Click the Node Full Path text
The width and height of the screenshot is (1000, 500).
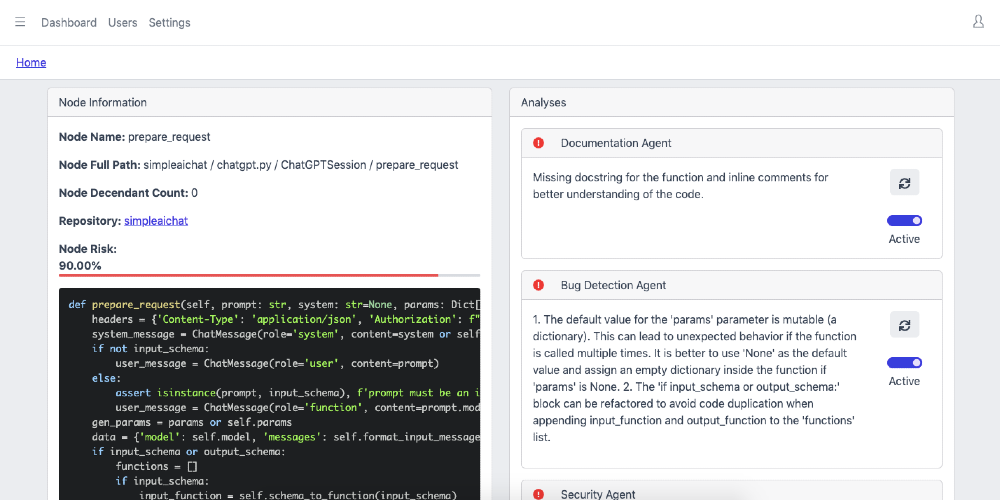coord(258,165)
